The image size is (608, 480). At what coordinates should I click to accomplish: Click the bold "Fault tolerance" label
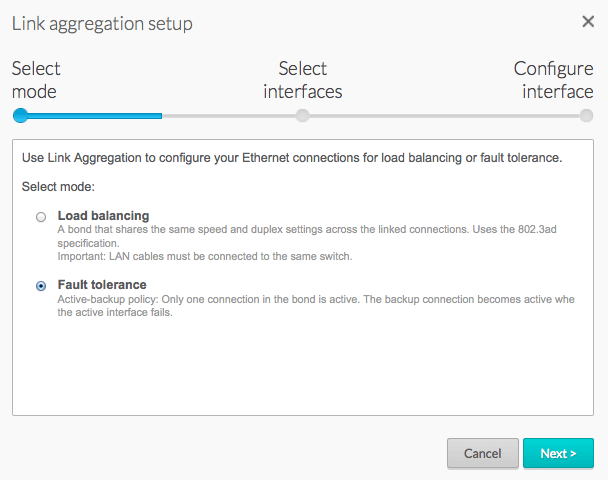point(102,285)
